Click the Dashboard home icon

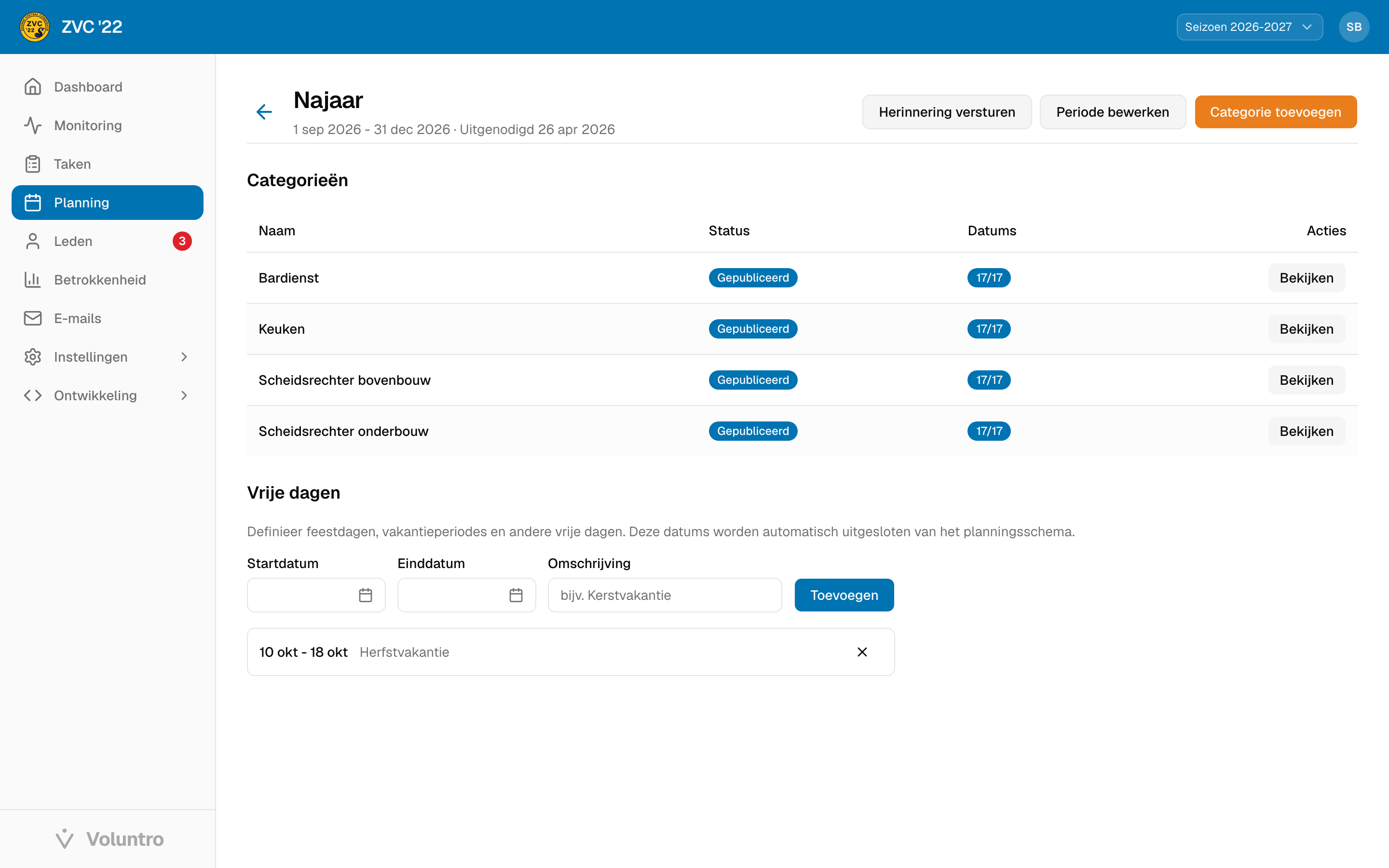[x=33, y=87]
